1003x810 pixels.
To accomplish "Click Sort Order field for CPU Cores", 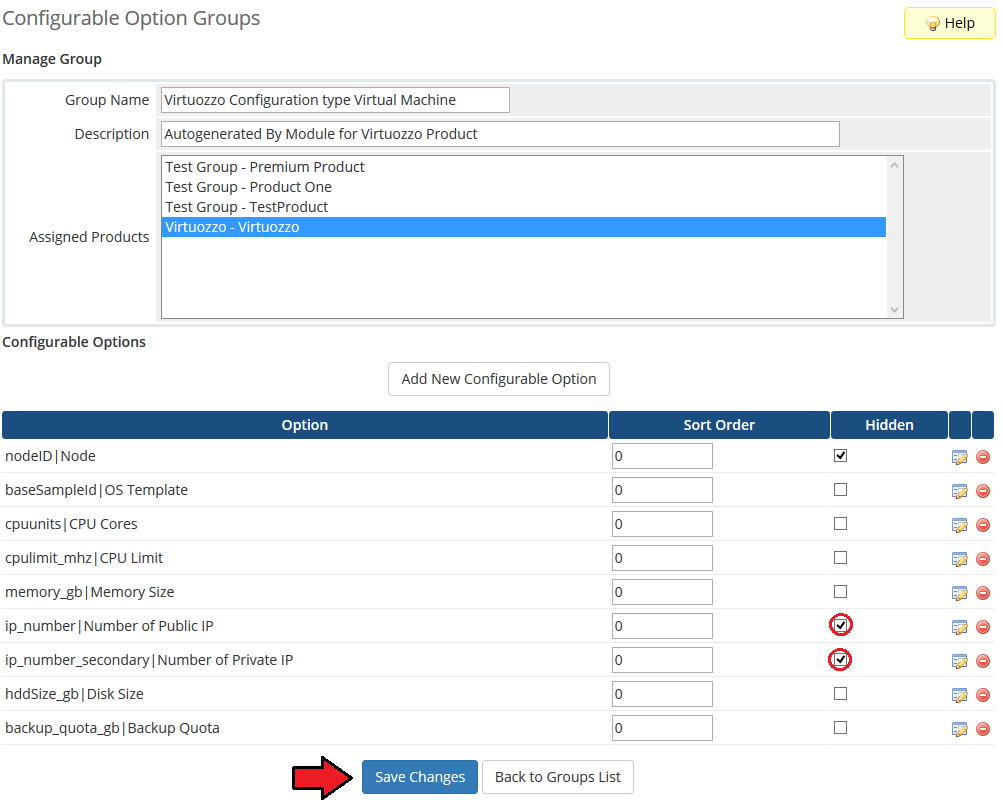I will (x=662, y=524).
